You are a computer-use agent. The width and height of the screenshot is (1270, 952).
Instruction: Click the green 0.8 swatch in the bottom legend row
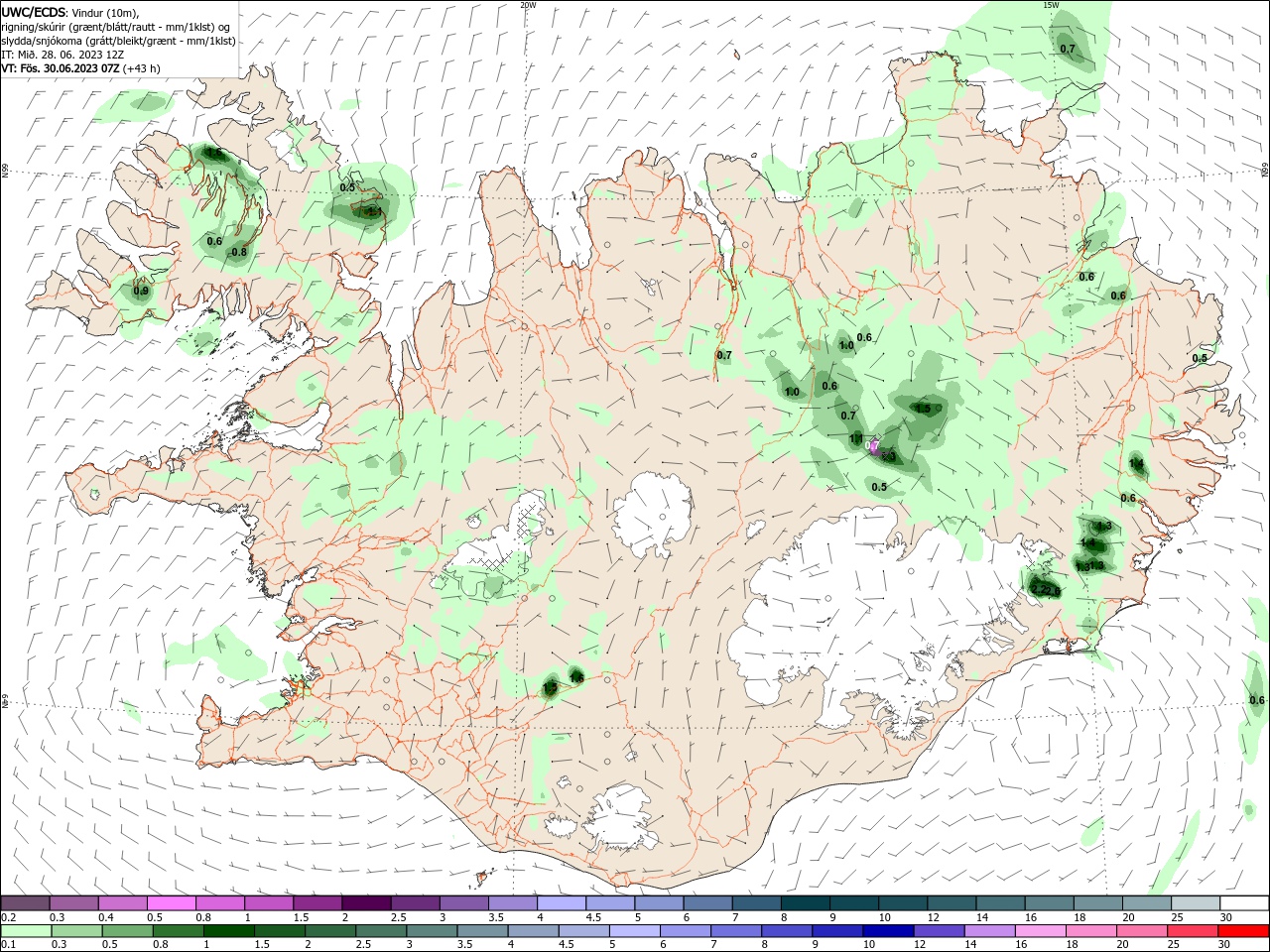[x=180, y=930]
